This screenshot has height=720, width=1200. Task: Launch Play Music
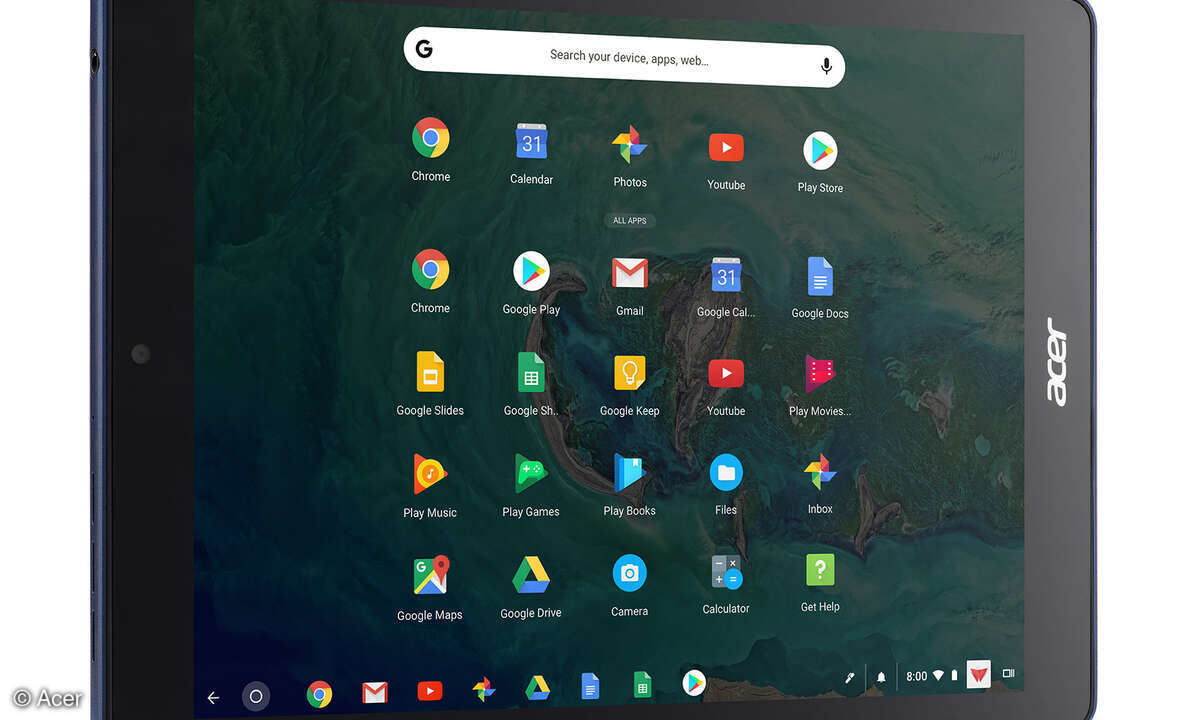coord(430,474)
